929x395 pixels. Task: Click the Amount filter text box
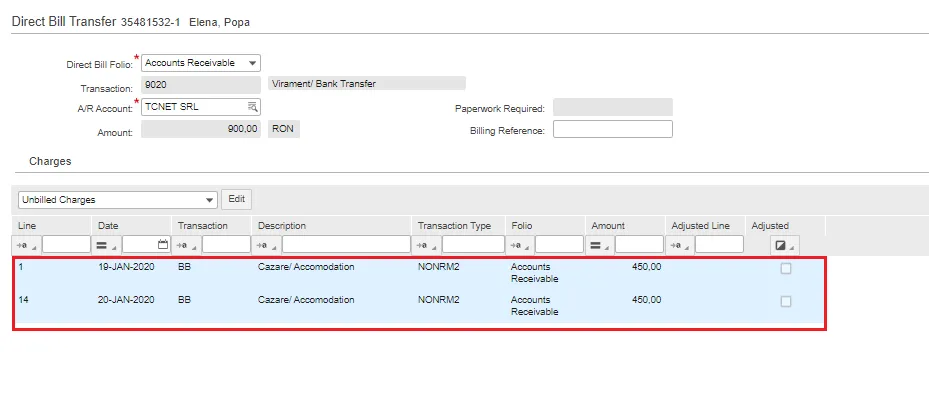pos(639,244)
